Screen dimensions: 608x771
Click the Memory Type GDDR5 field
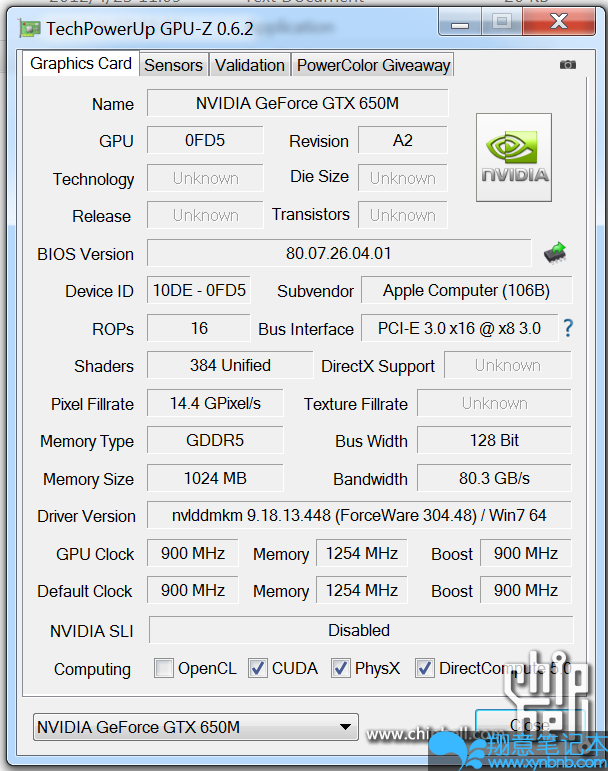click(x=215, y=440)
